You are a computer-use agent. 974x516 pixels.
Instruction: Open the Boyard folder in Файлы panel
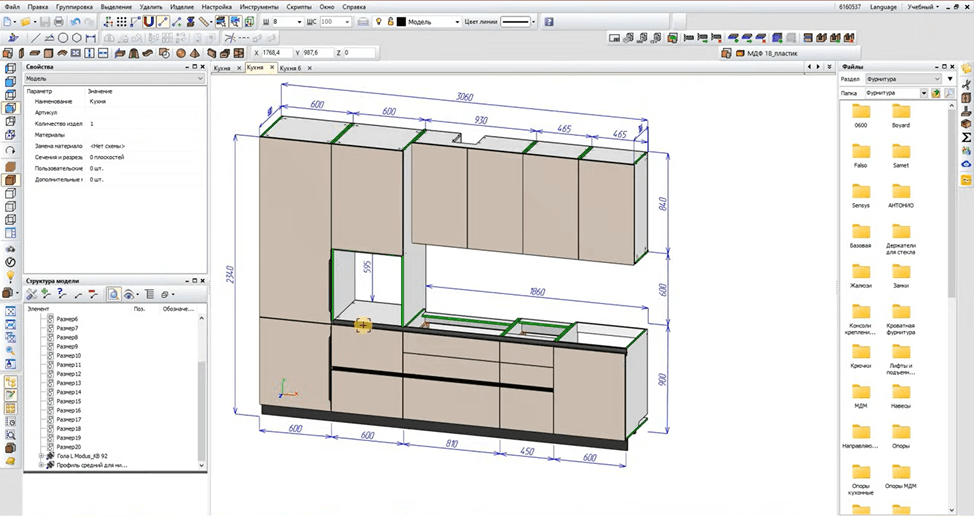[x=901, y=115]
